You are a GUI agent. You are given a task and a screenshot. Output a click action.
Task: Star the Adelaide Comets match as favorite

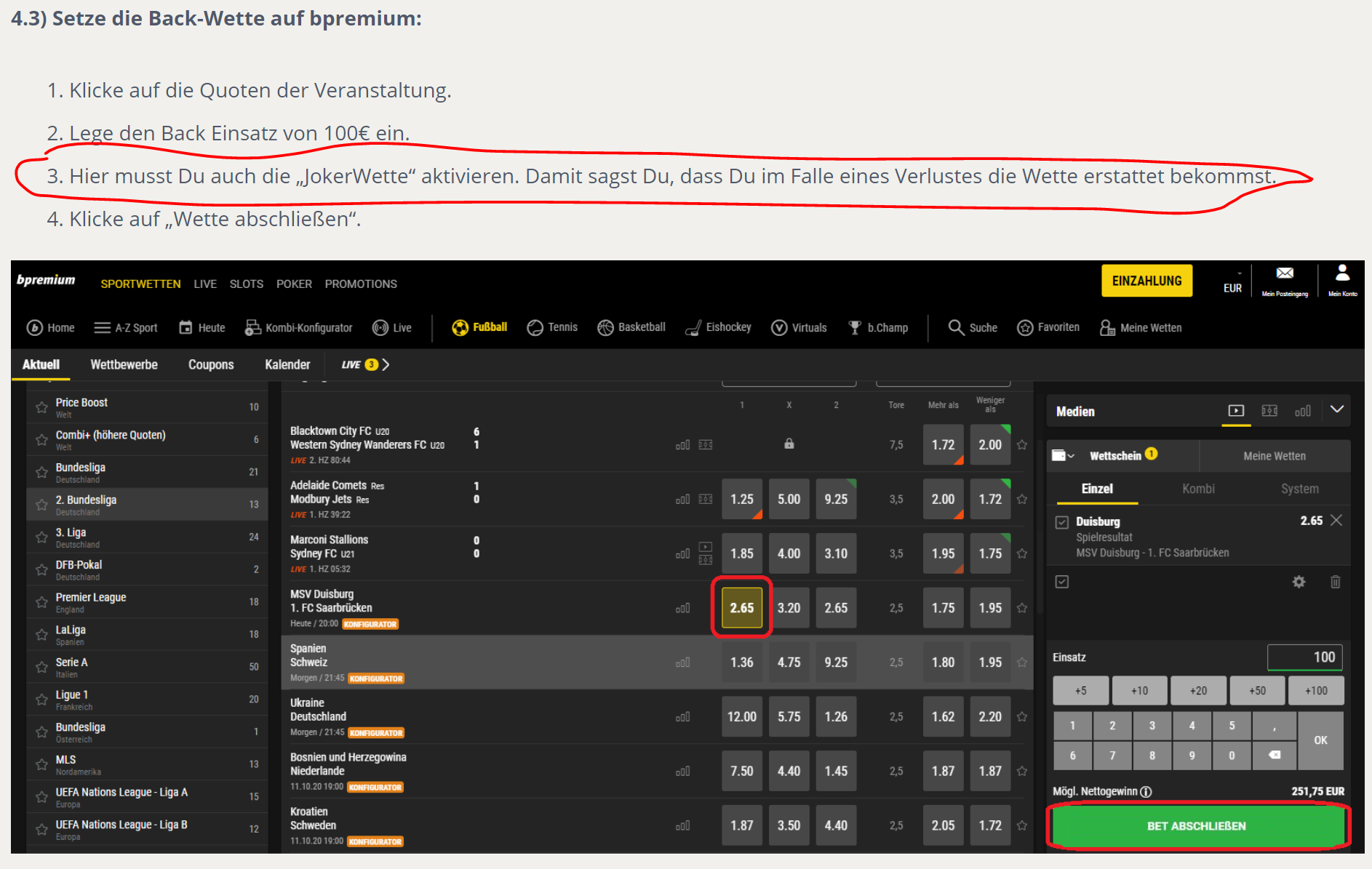click(x=1022, y=499)
